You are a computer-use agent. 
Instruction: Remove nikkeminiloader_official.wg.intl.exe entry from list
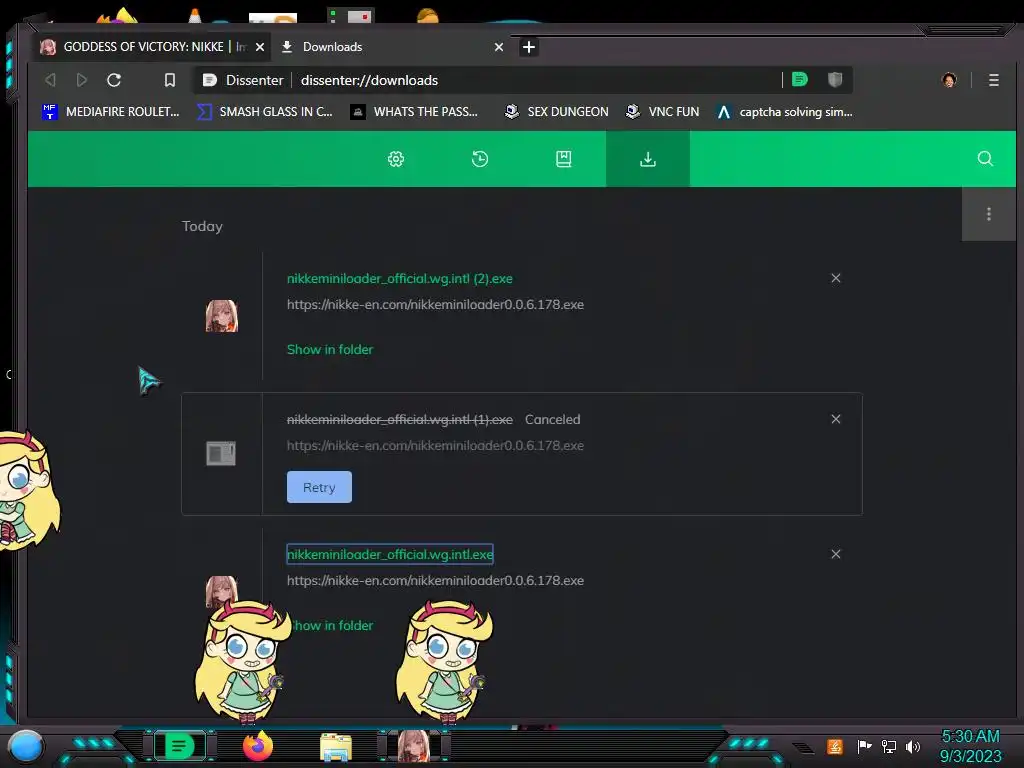pyautogui.click(x=836, y=554)
